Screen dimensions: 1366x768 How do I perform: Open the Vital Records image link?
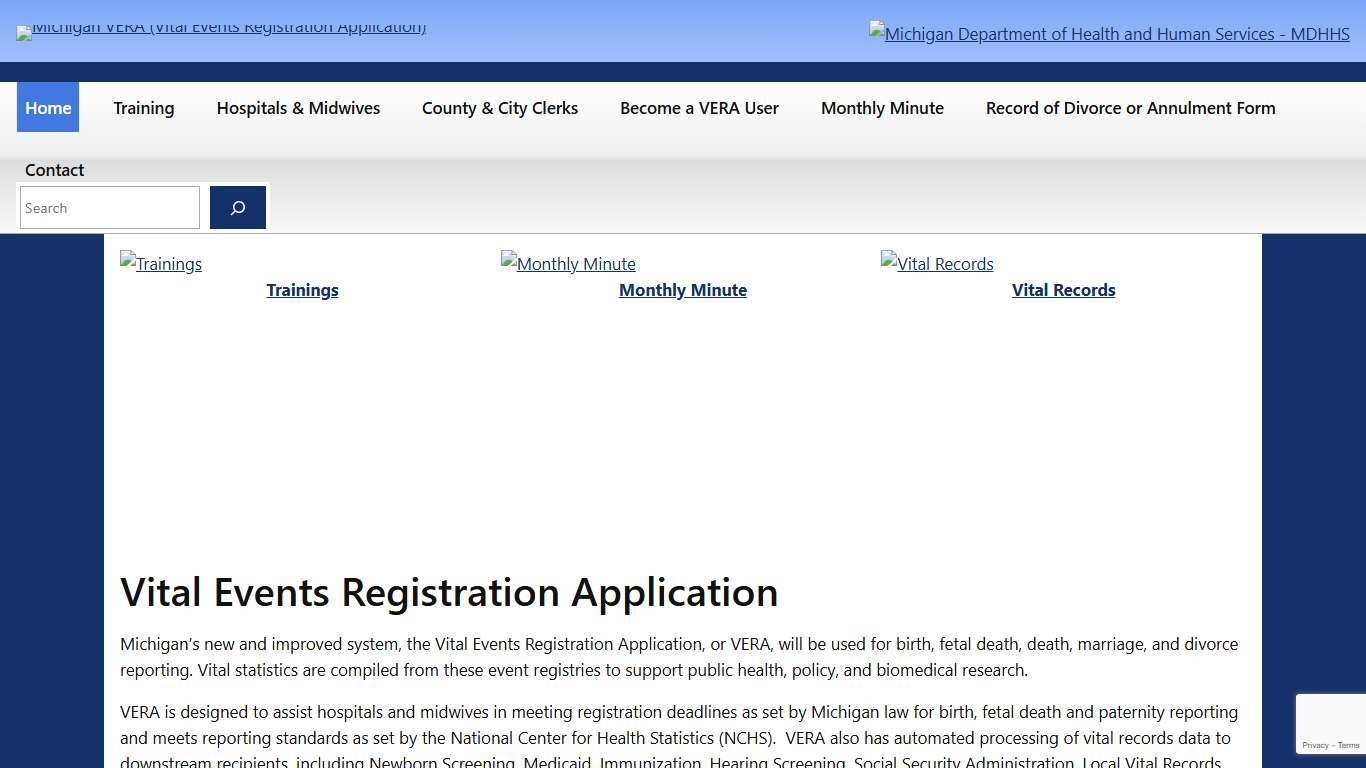coord(936,263)
